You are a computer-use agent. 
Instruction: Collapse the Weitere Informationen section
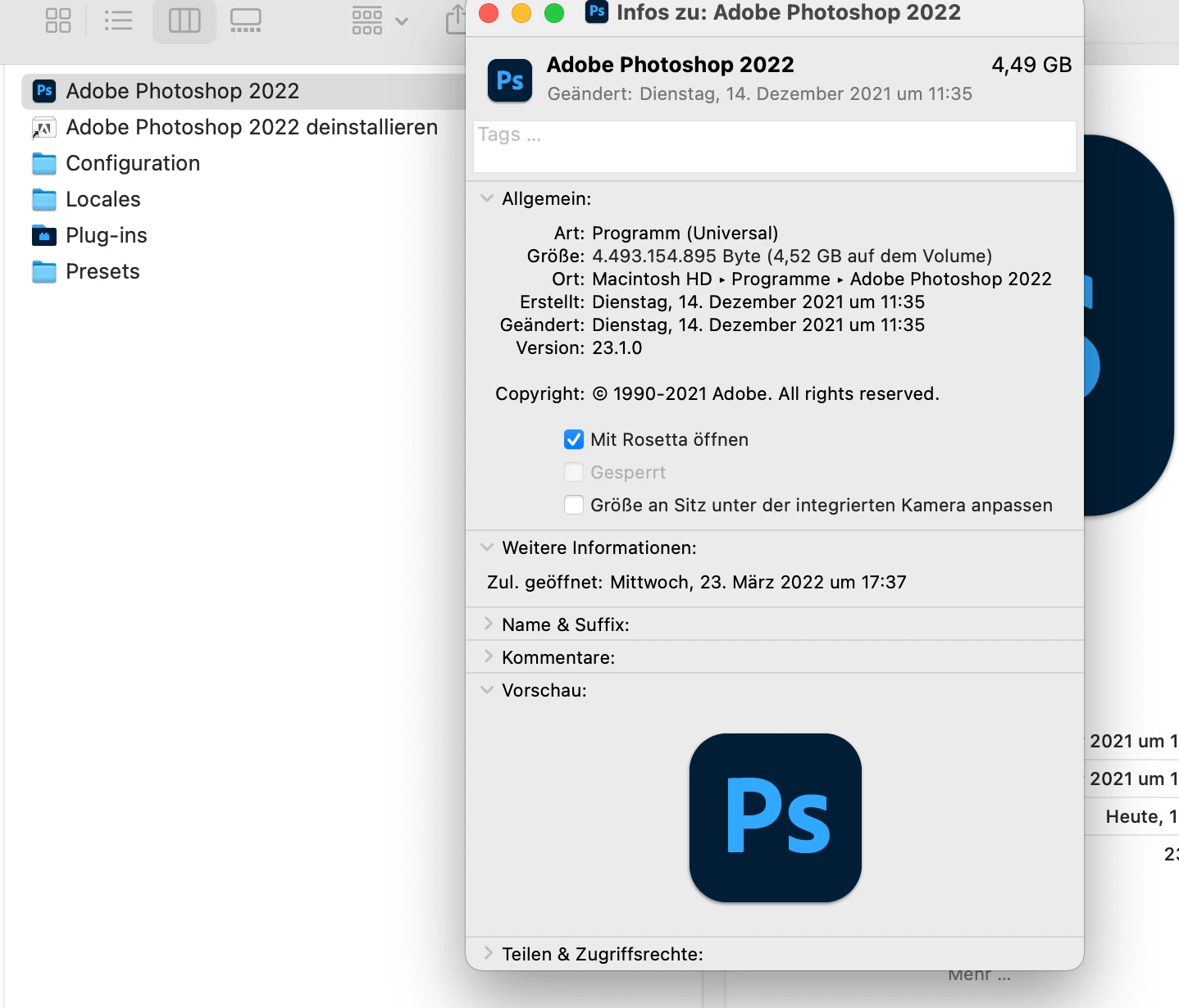click(487, 547)
